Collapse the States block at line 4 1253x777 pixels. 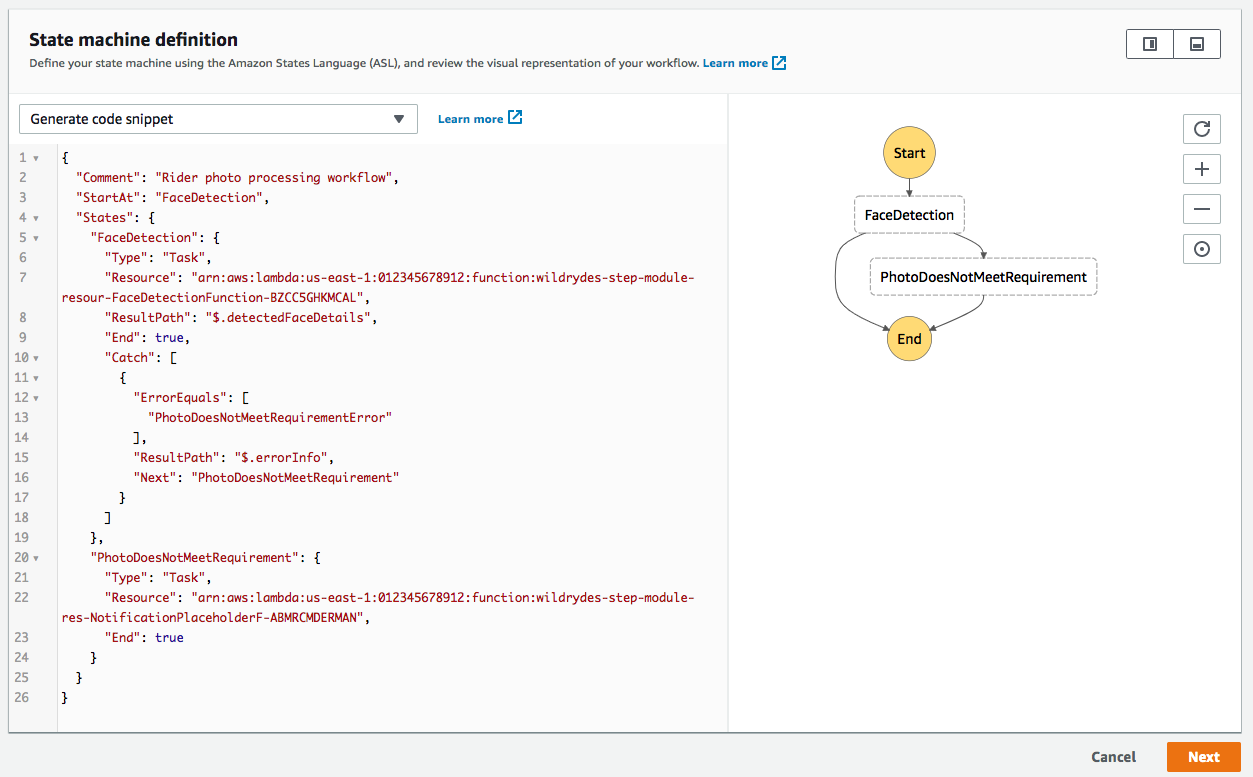pos(36,218)
